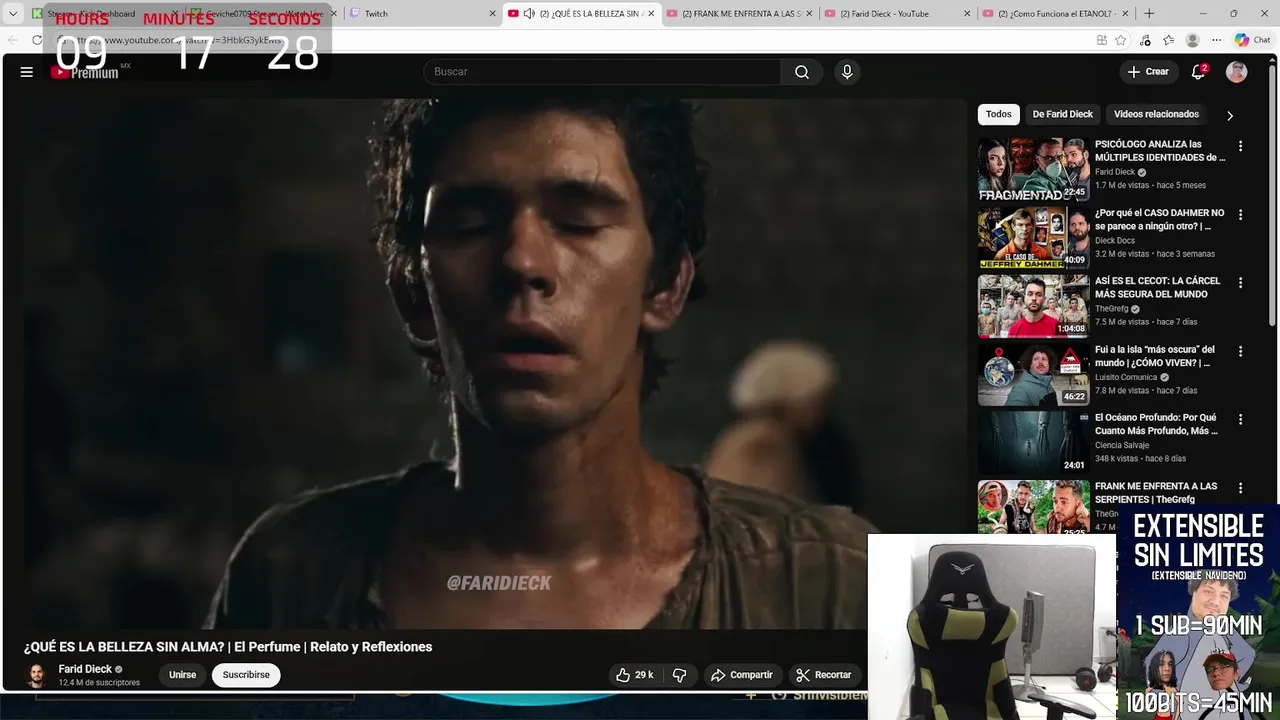Open browser favorites list icon
This screenshot has height=720, width=1280.
pyautogui.click(x=1168, y=40)
